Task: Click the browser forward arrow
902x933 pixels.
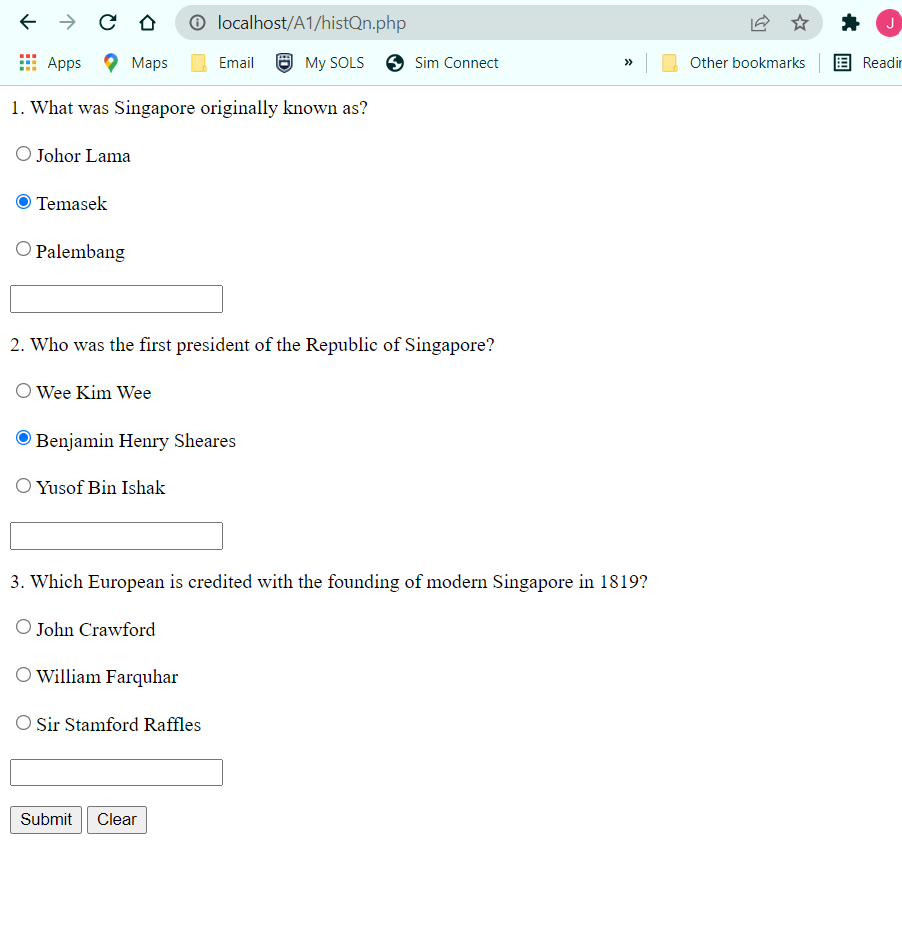Action: (68, 23)
